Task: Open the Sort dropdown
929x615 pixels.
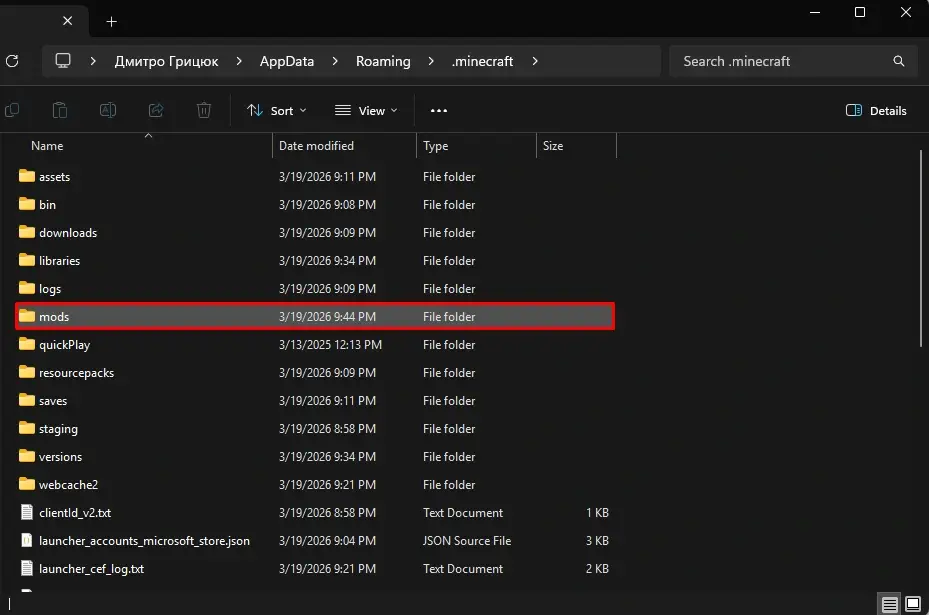Action: tap(276, 110)
